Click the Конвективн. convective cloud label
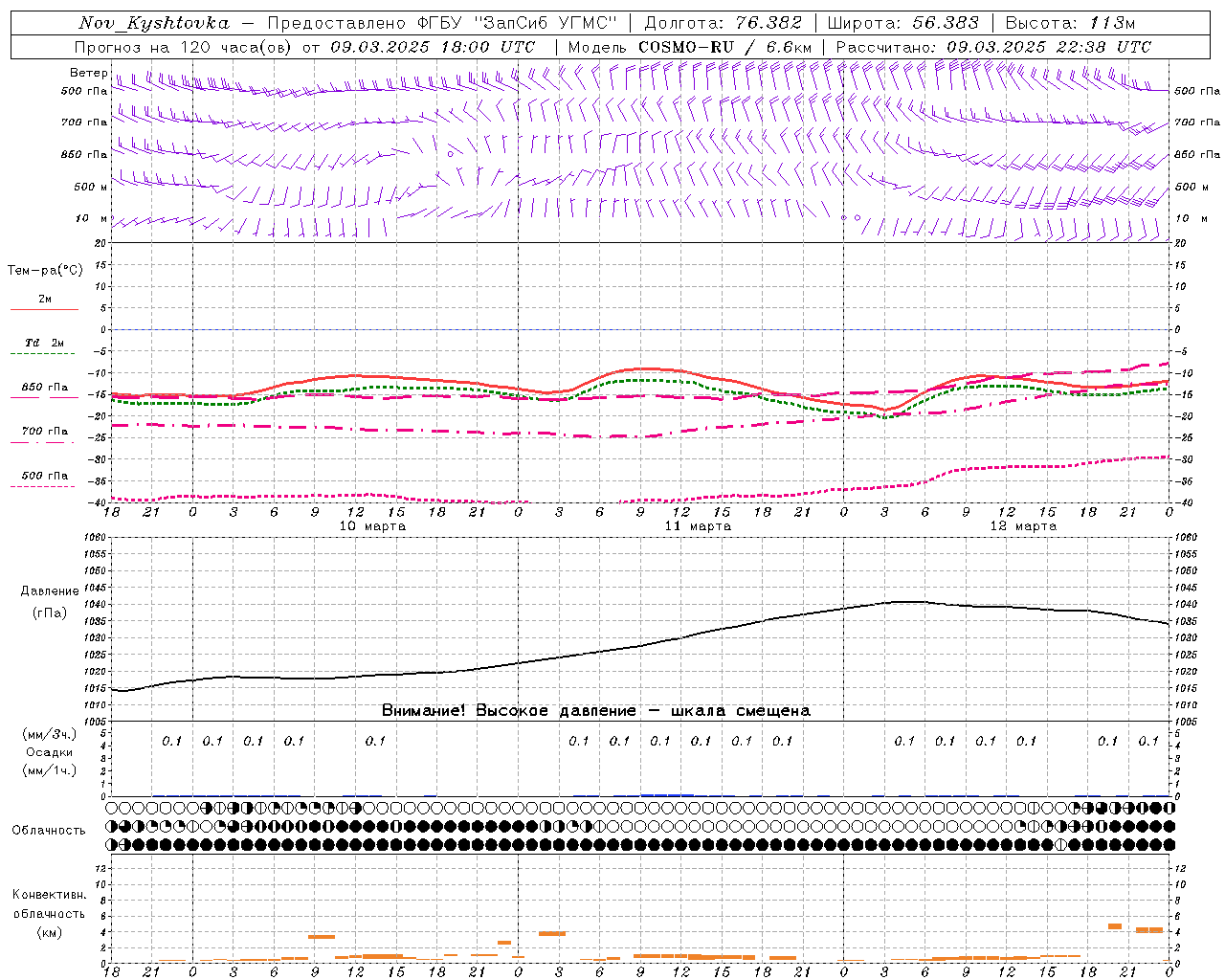Screen dimensions: 1225x980 point(49,895)
